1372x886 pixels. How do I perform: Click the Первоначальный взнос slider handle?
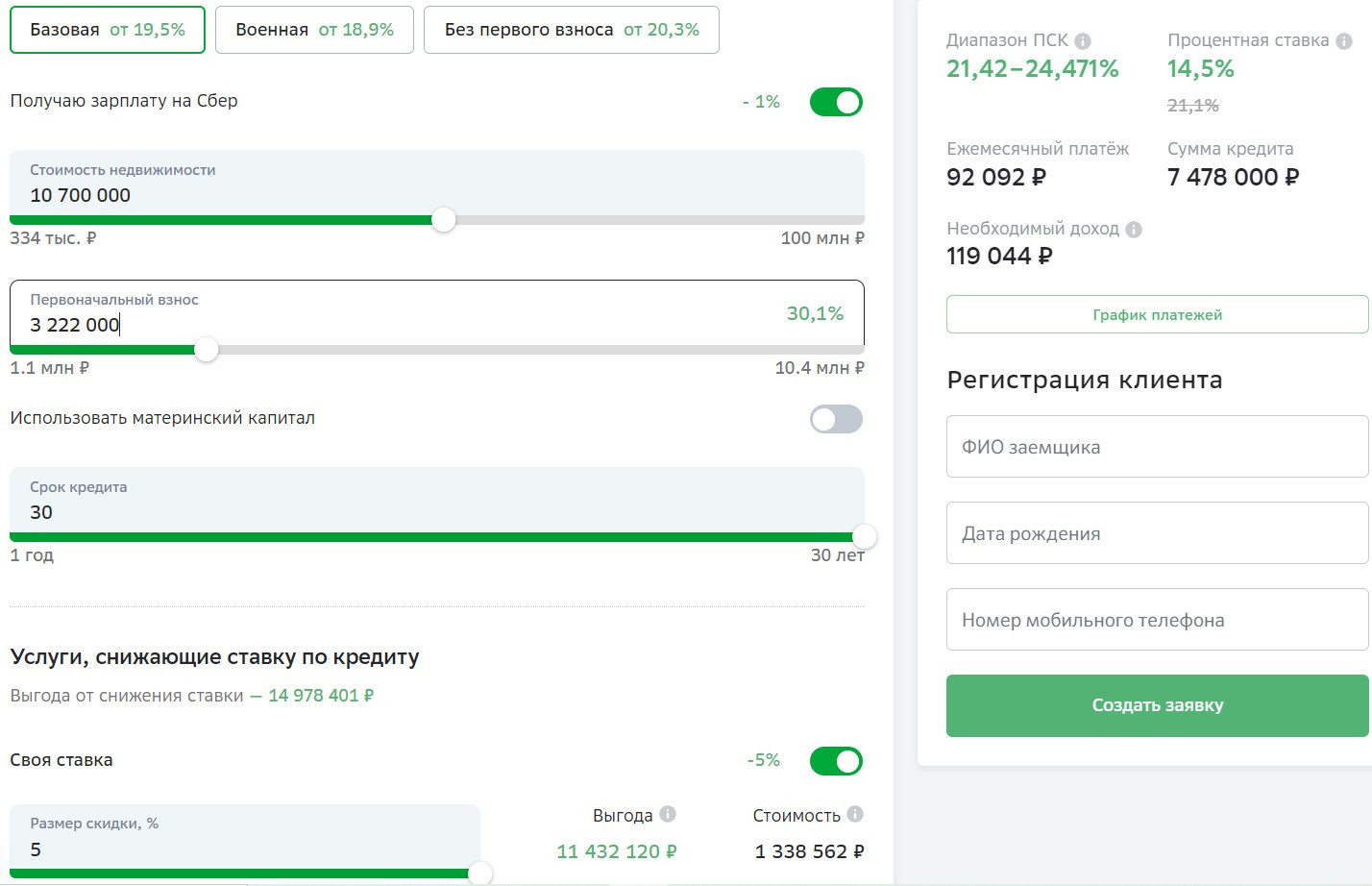click(x=207, y=350)
